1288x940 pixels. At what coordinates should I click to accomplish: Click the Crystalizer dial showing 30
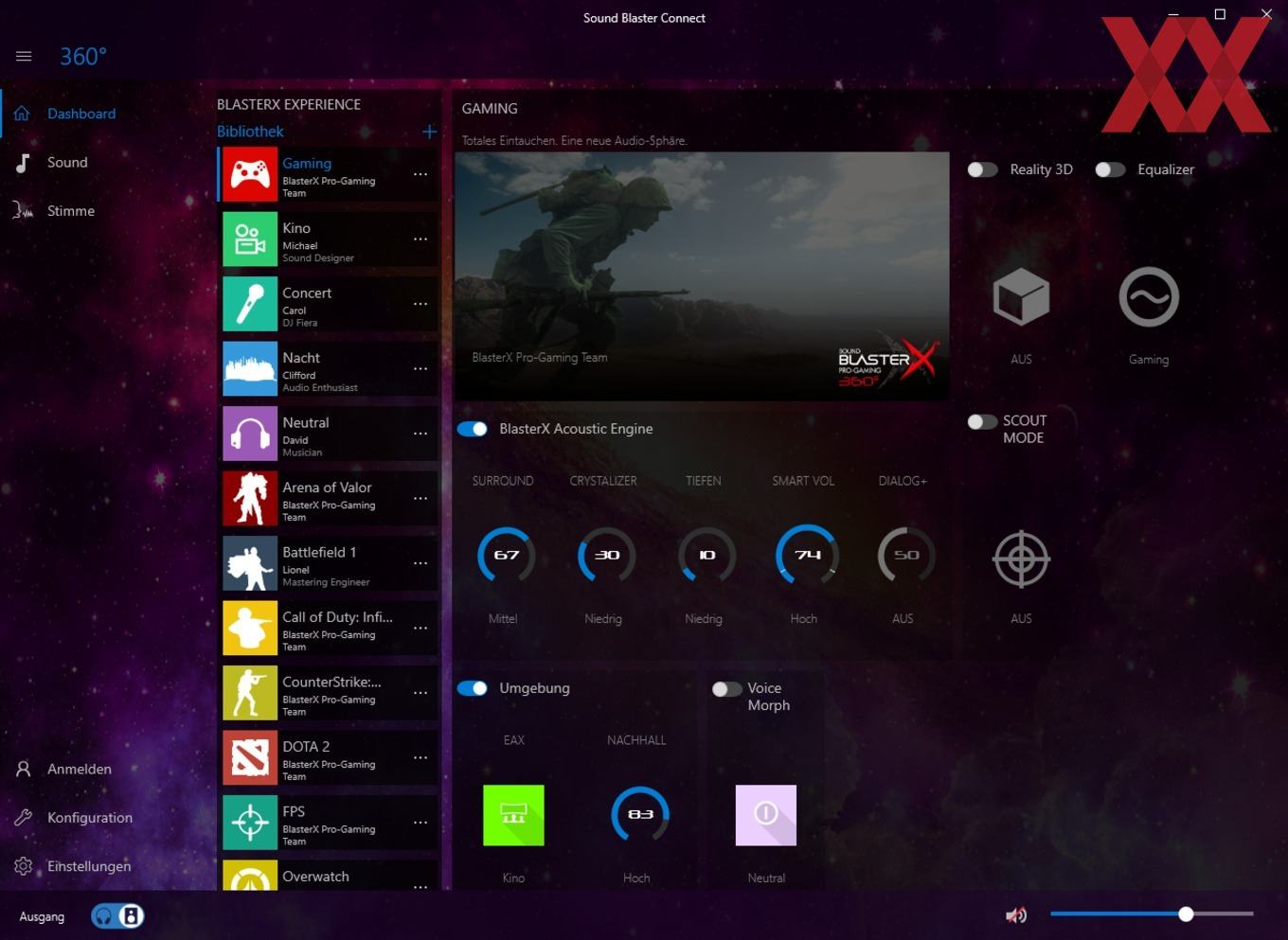tap(606, 555)
